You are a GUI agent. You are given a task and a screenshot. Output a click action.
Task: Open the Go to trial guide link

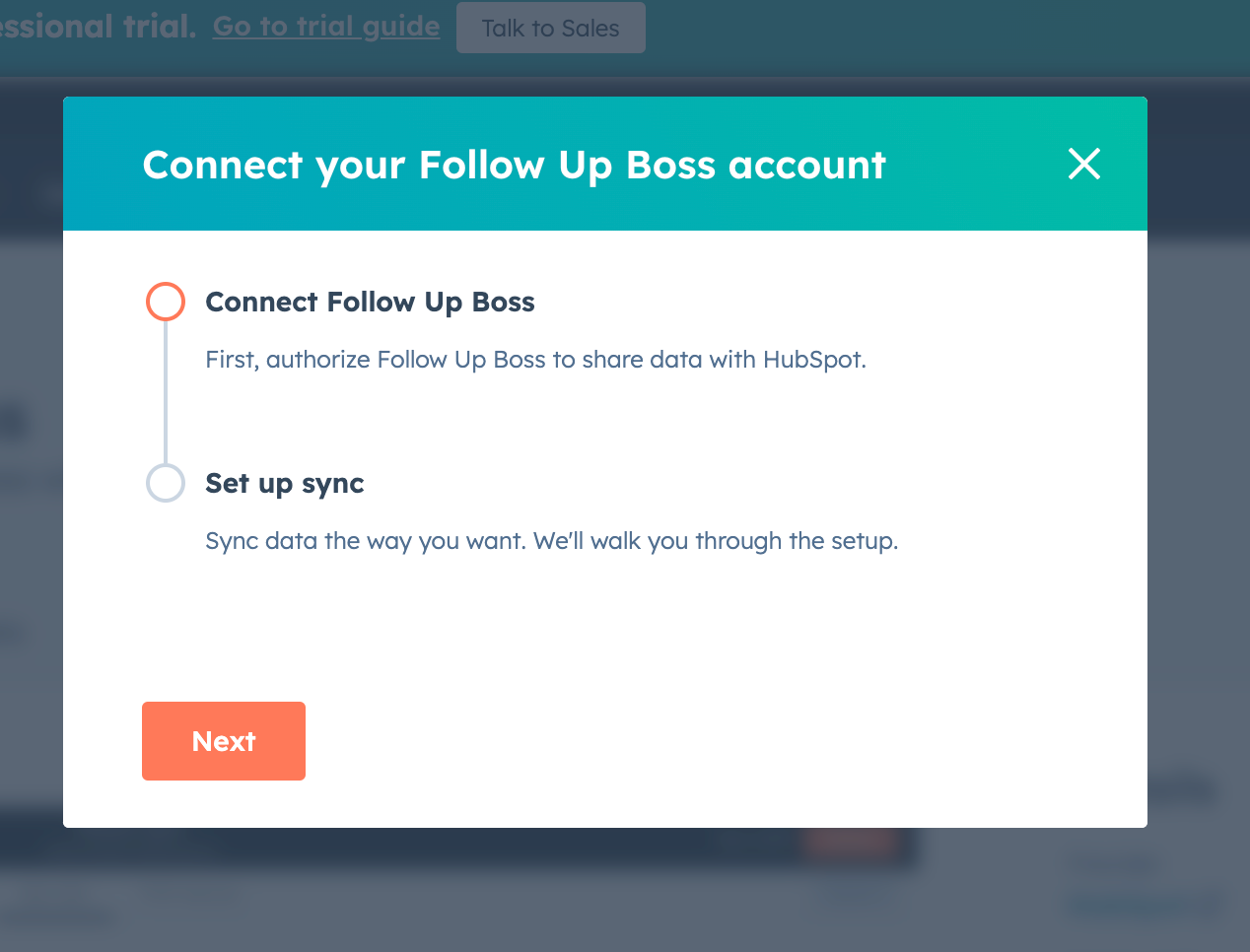(326, 27)
